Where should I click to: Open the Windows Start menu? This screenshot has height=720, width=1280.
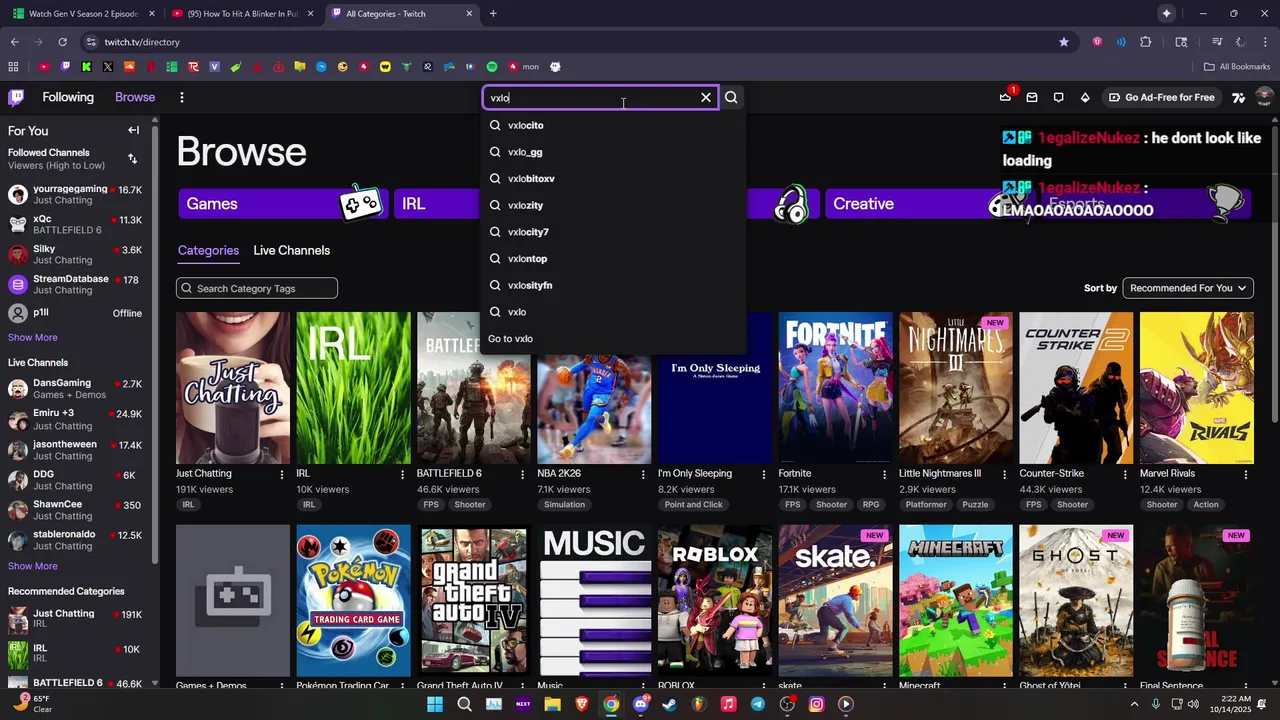coord(435,704)
